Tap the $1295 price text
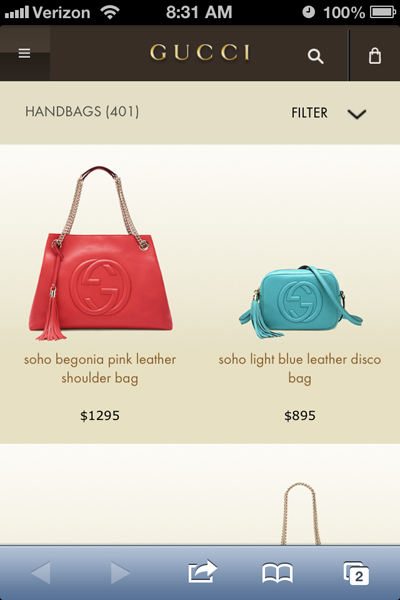 100,416
